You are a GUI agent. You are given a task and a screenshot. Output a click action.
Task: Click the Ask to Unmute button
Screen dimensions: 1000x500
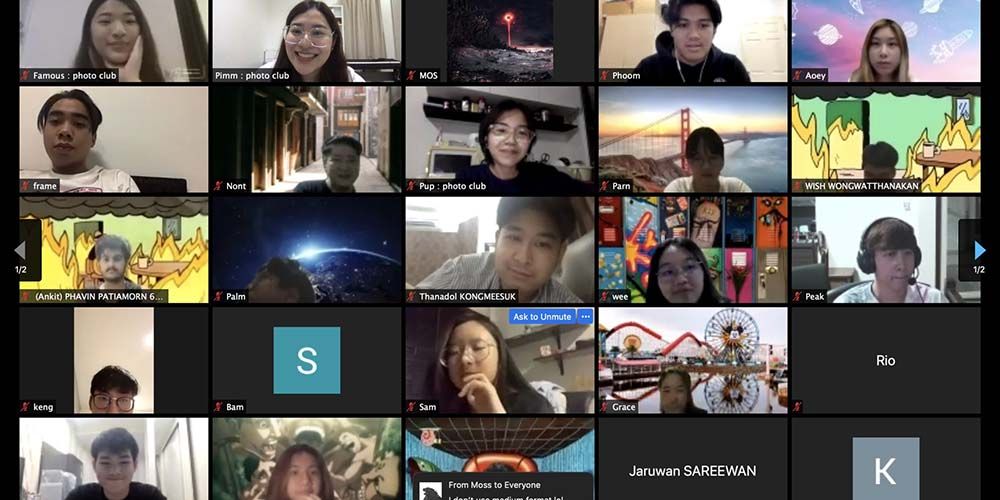click(541, 317)
